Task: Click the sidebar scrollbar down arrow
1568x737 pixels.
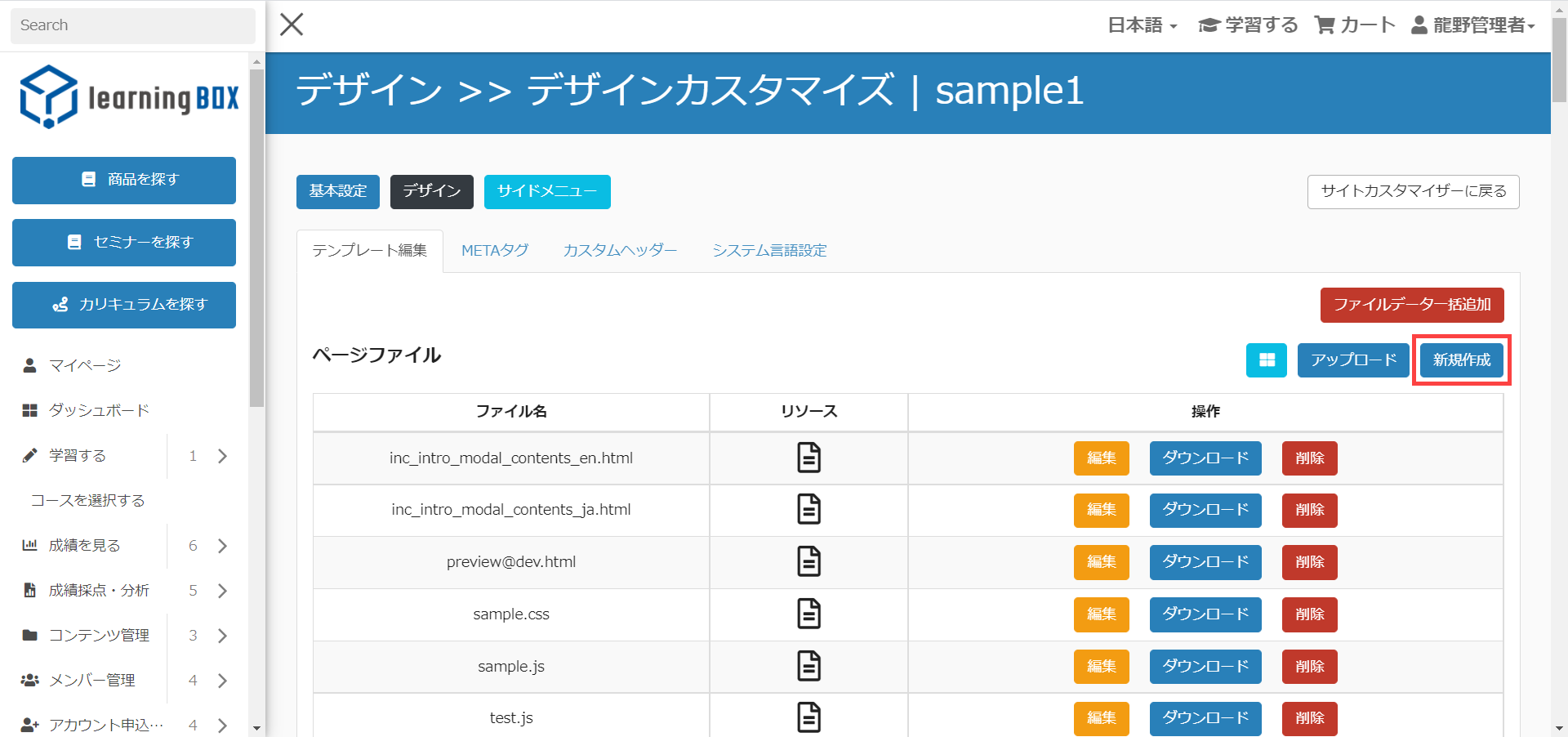Action: pyautogui.click(x=256, y=727)
